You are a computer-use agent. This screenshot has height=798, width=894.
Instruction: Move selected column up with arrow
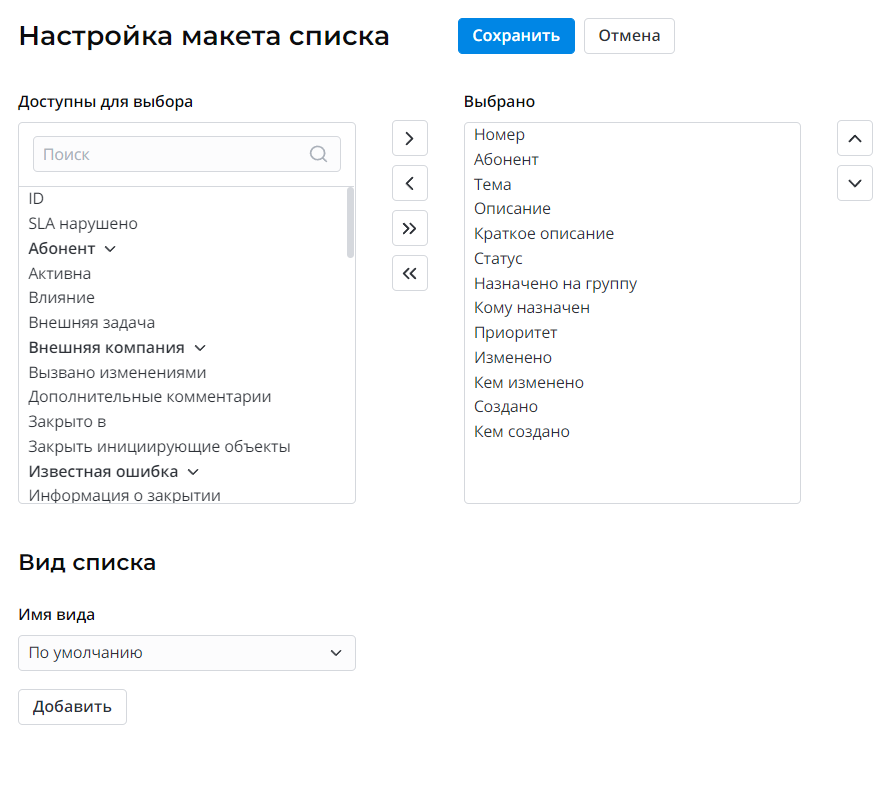point(854,138)
